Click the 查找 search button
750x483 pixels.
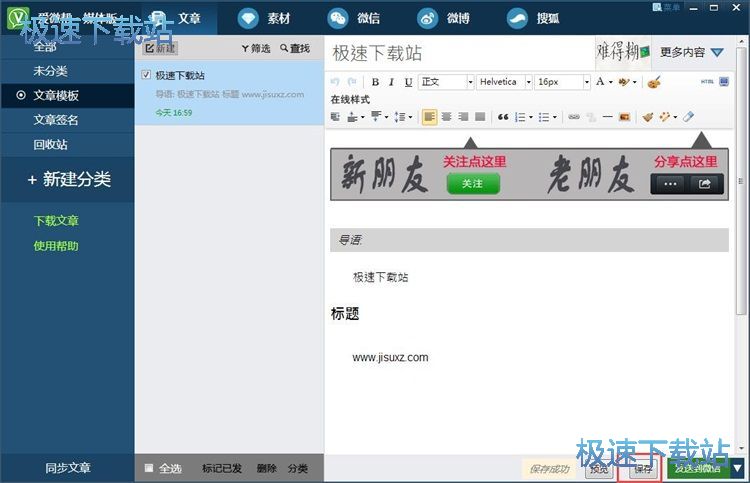pyautogui.click(x=295, y=48)
